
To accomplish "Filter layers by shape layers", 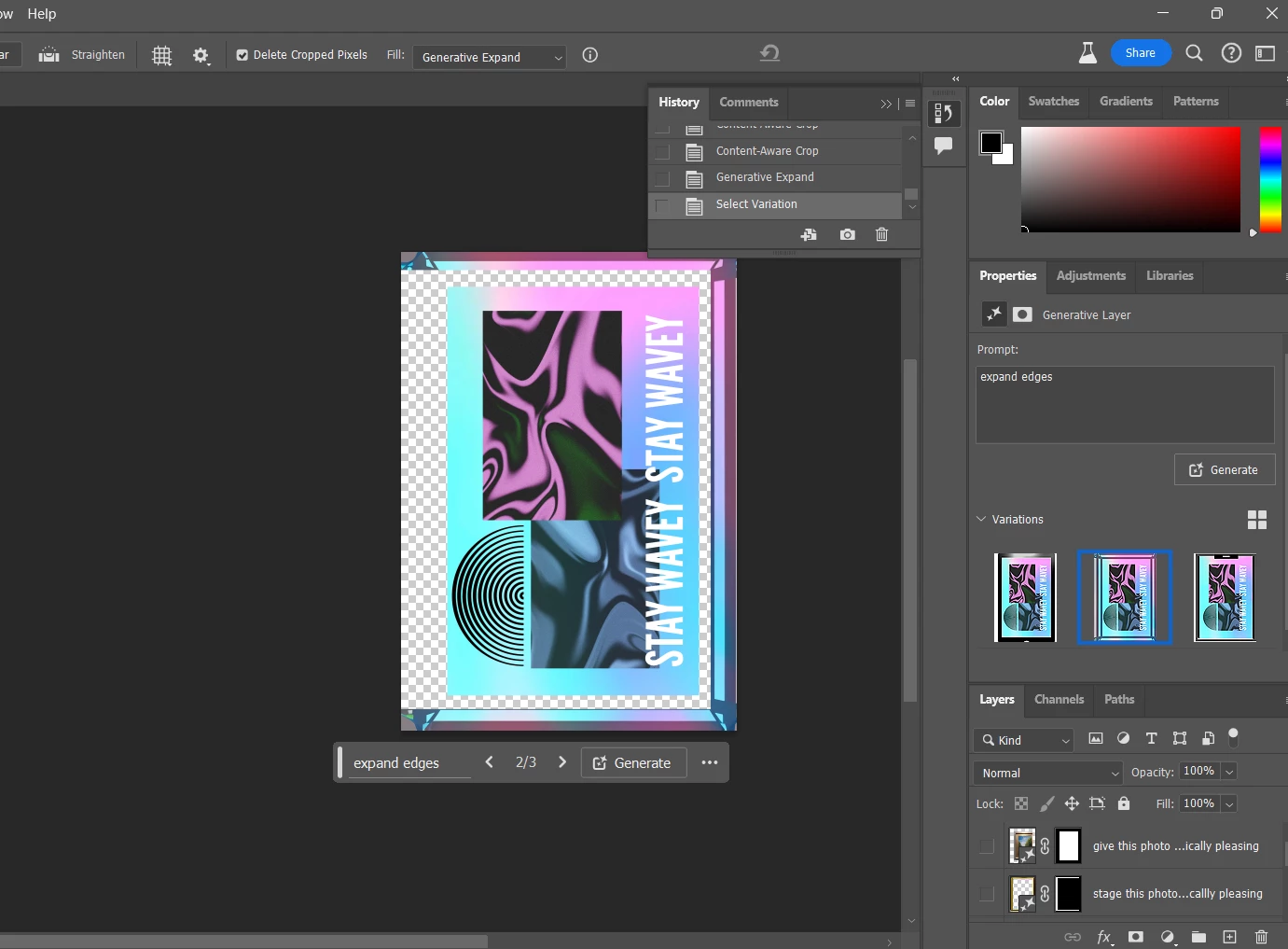I will [1180, 739].
